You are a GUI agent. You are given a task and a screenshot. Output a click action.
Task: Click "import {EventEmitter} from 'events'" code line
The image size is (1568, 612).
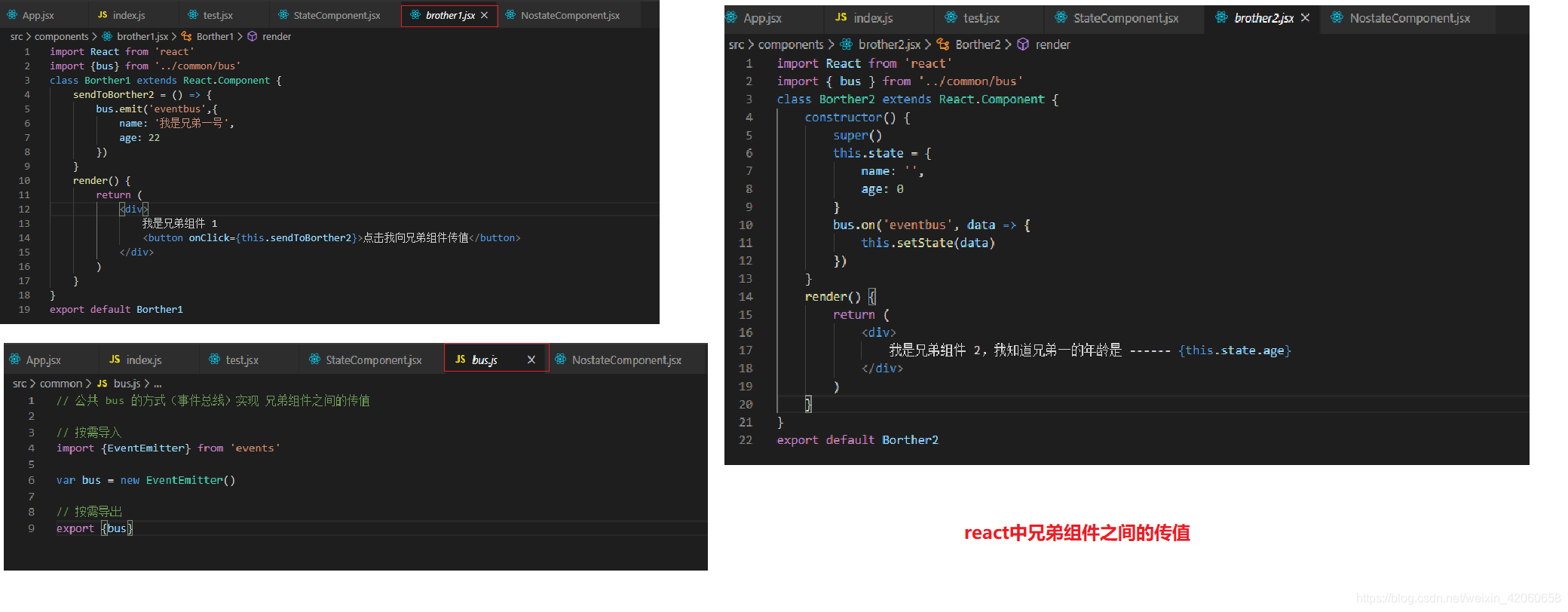(168, 448)
